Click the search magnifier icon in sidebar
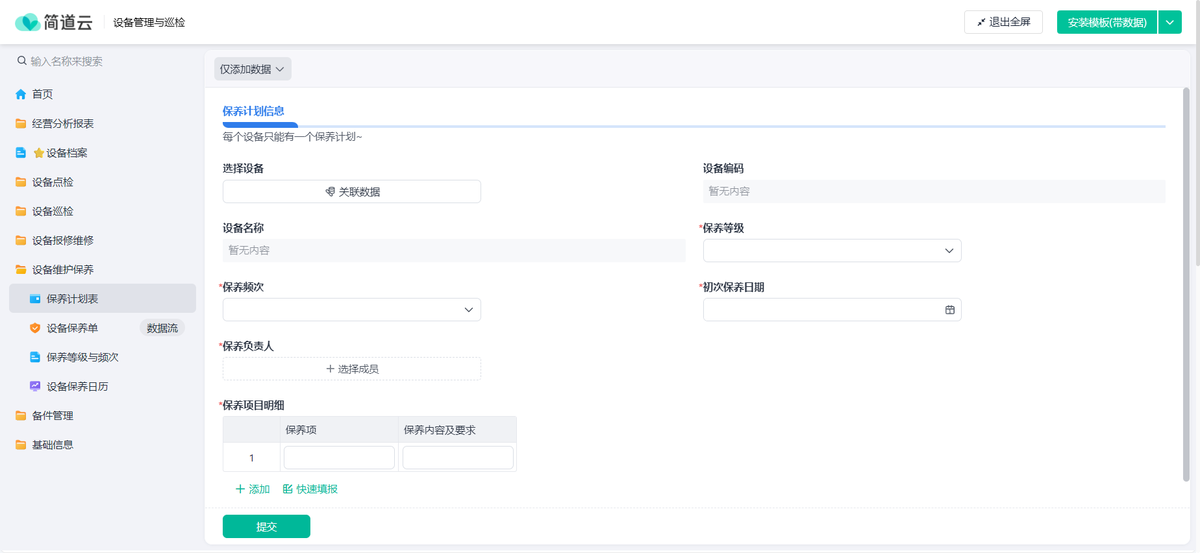Viewport: 1200px width, 553px height. (22, 61)
